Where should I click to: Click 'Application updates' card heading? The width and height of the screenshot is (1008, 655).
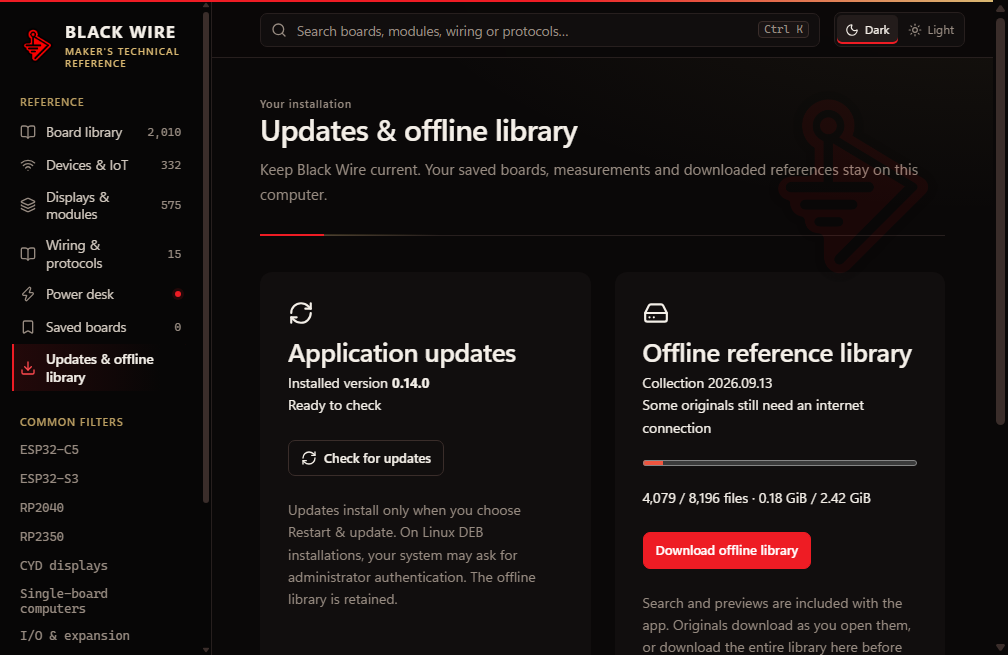pos(402,354)
